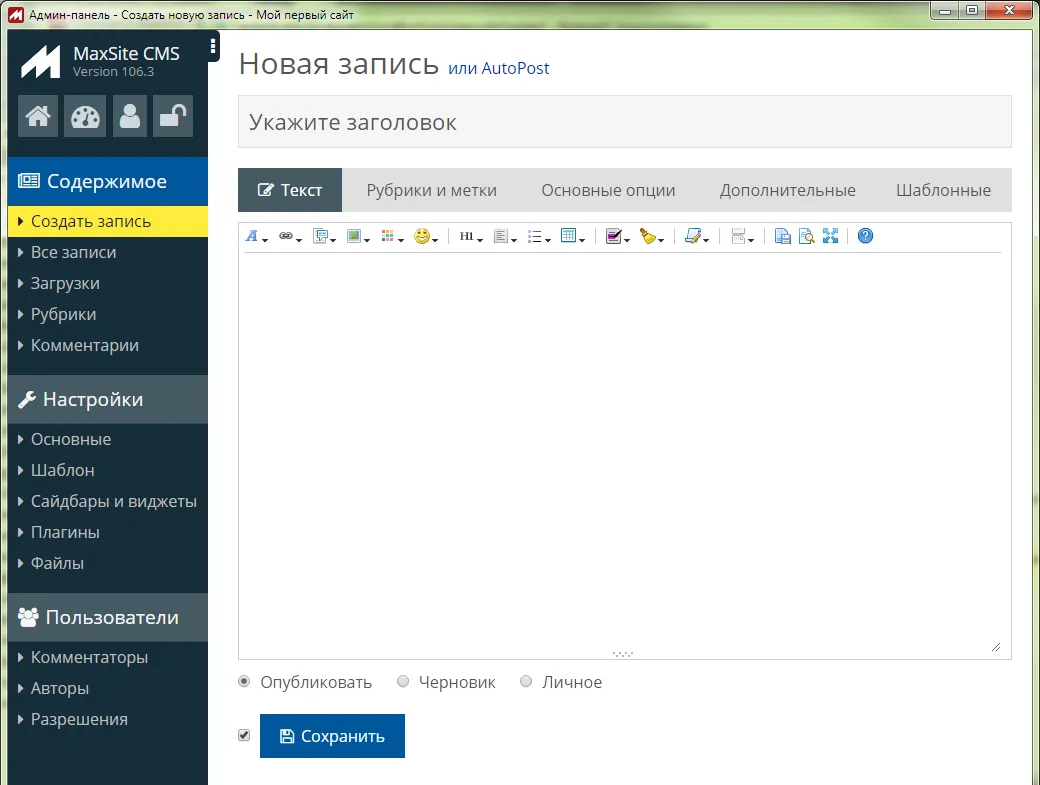Open the editor help icon
The image size is (1040, 785).
pyautogui.click(x=864, y=236)
